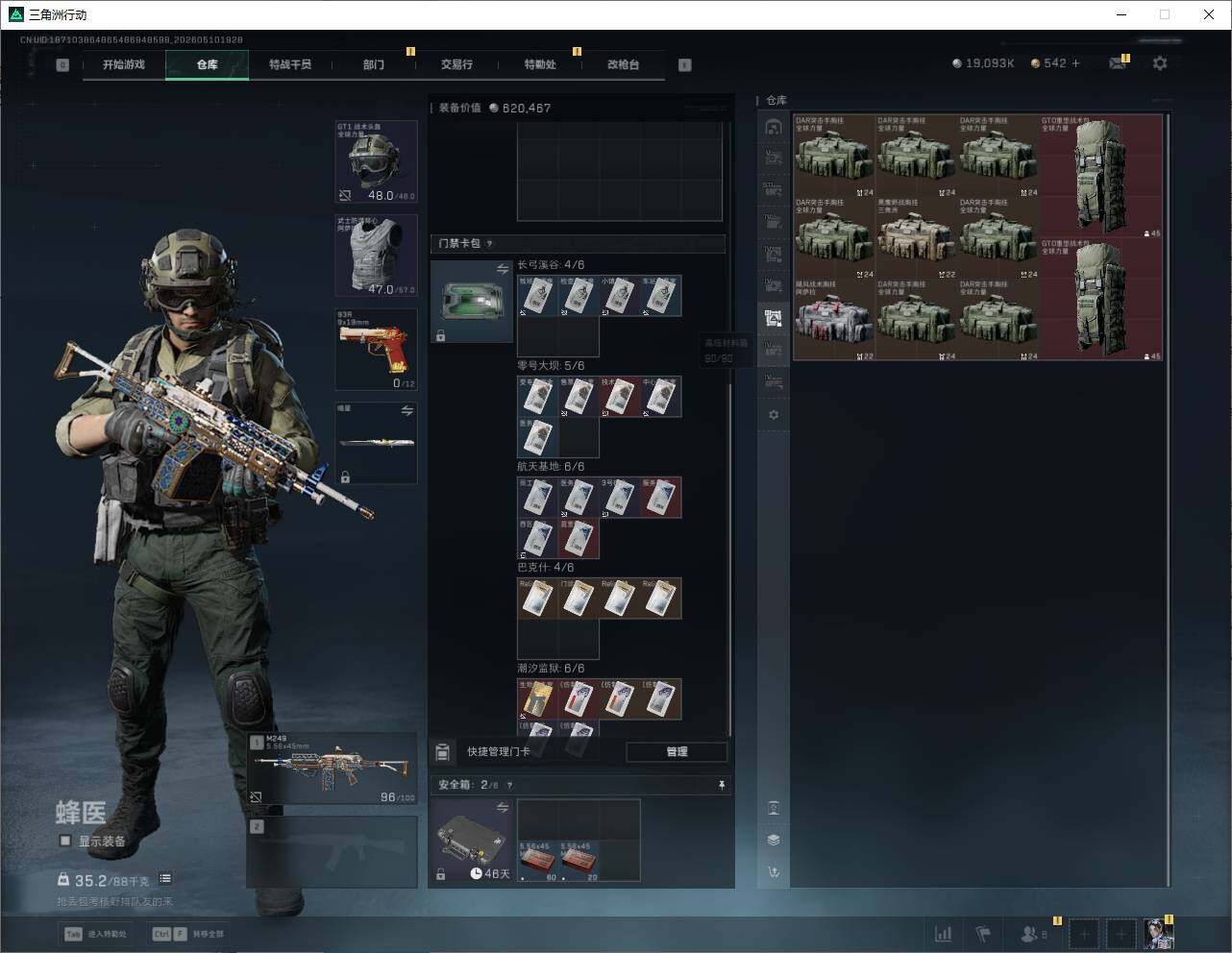Toggle the lock on the safe box

pyautogui.click(x=440, y=874)
